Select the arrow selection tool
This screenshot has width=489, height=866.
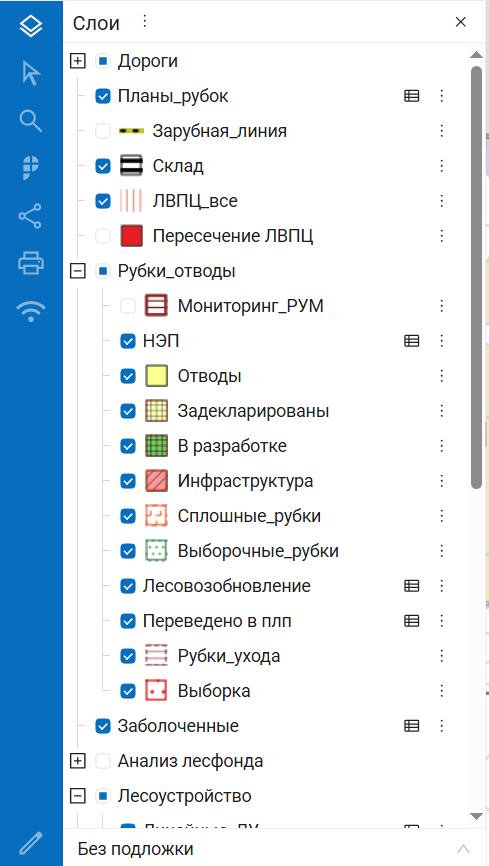tap(31, 73)
